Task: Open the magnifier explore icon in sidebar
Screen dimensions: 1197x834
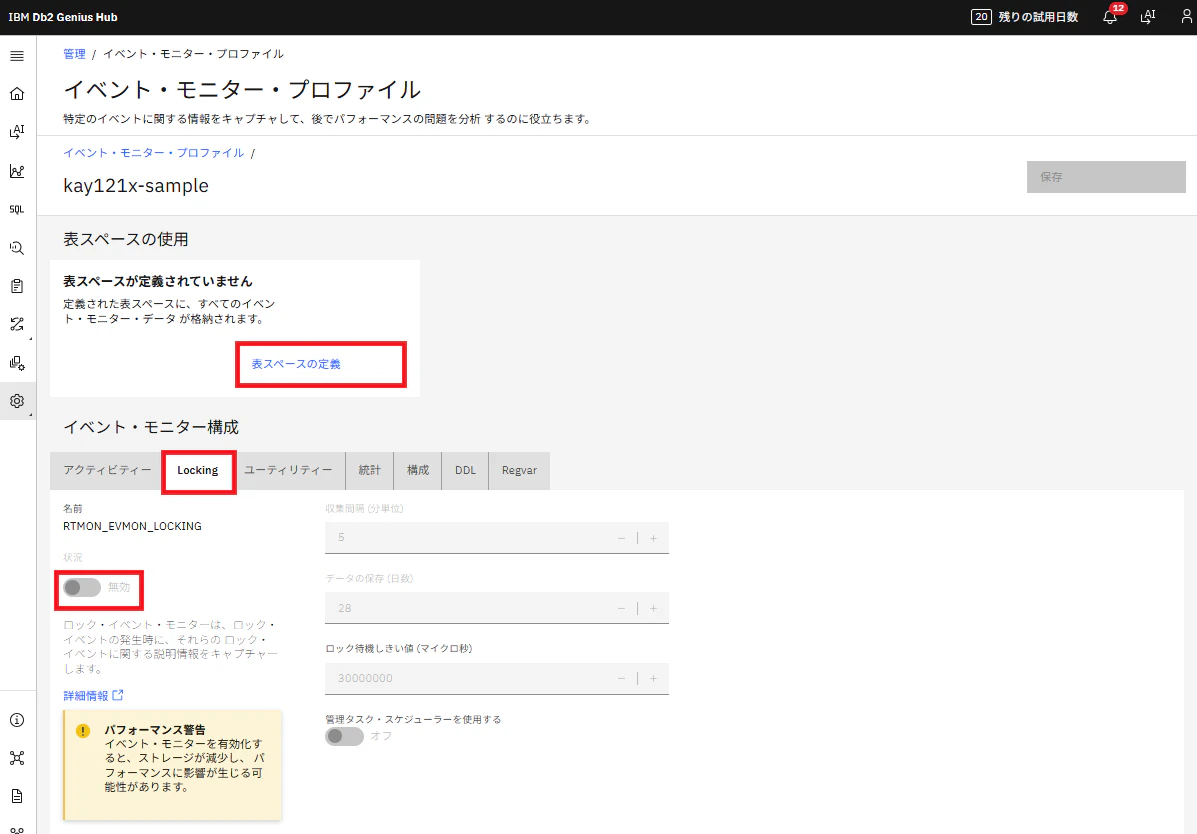Action: (x=17, y=247)
